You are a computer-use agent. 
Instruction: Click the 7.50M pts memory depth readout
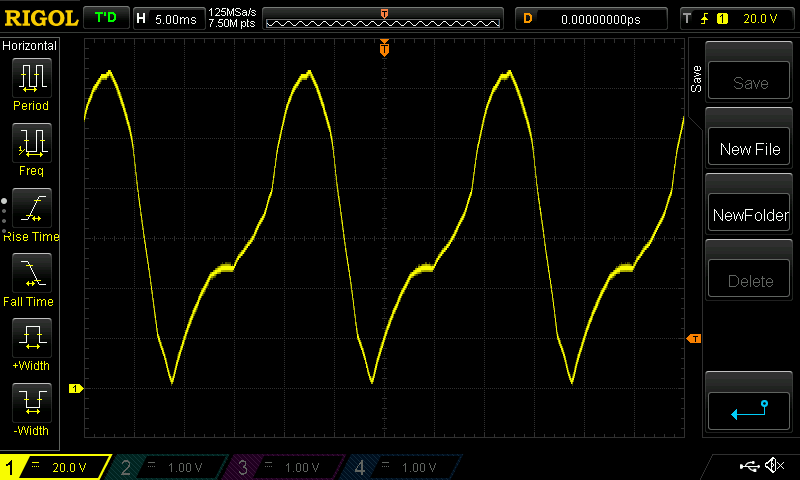tap(232, 23)
